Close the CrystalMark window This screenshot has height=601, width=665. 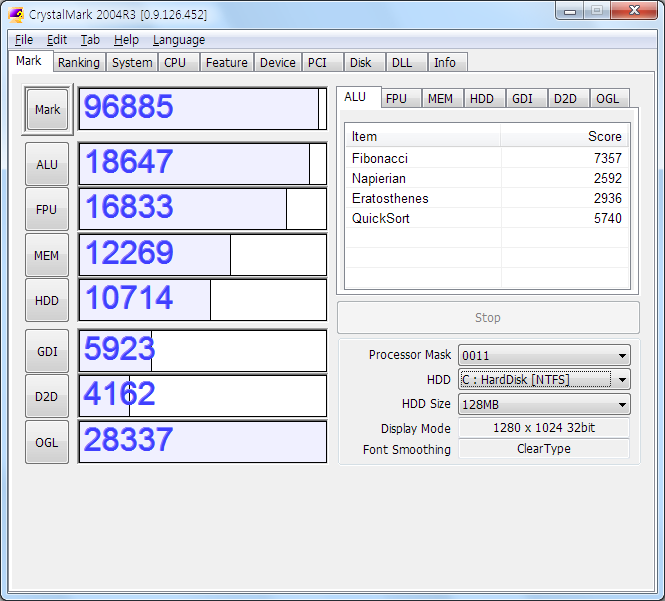634,10
